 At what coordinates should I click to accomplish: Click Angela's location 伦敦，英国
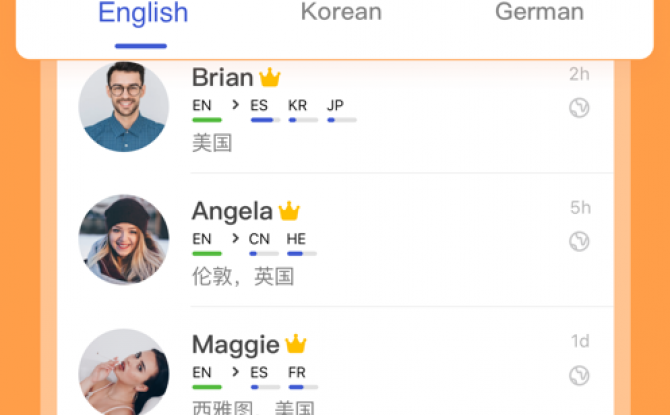[243, 277]
